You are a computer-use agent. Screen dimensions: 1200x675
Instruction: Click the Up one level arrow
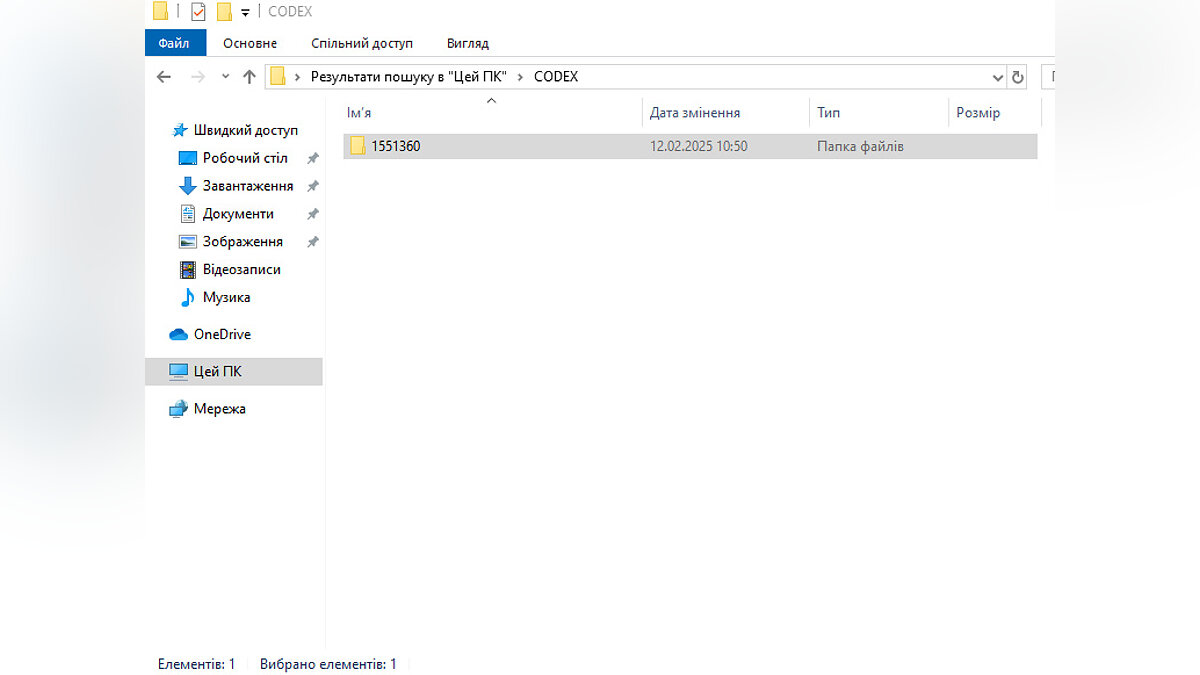tap(249, 77)
